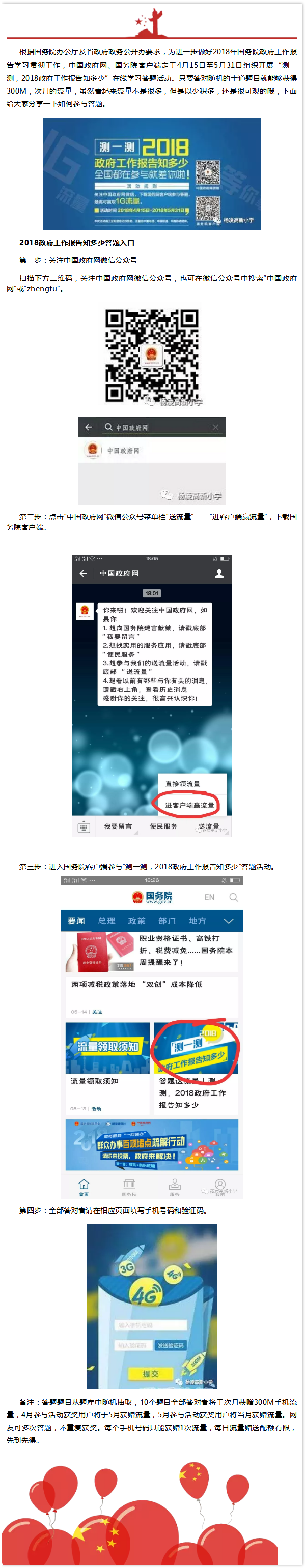Open the 送流量 bottom menu
Screen dimensions: 305x1568
209,826
